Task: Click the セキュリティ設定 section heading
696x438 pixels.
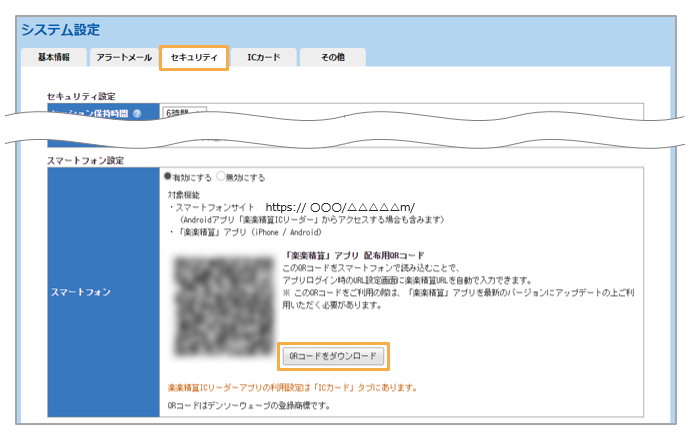Action: (81, 96)
